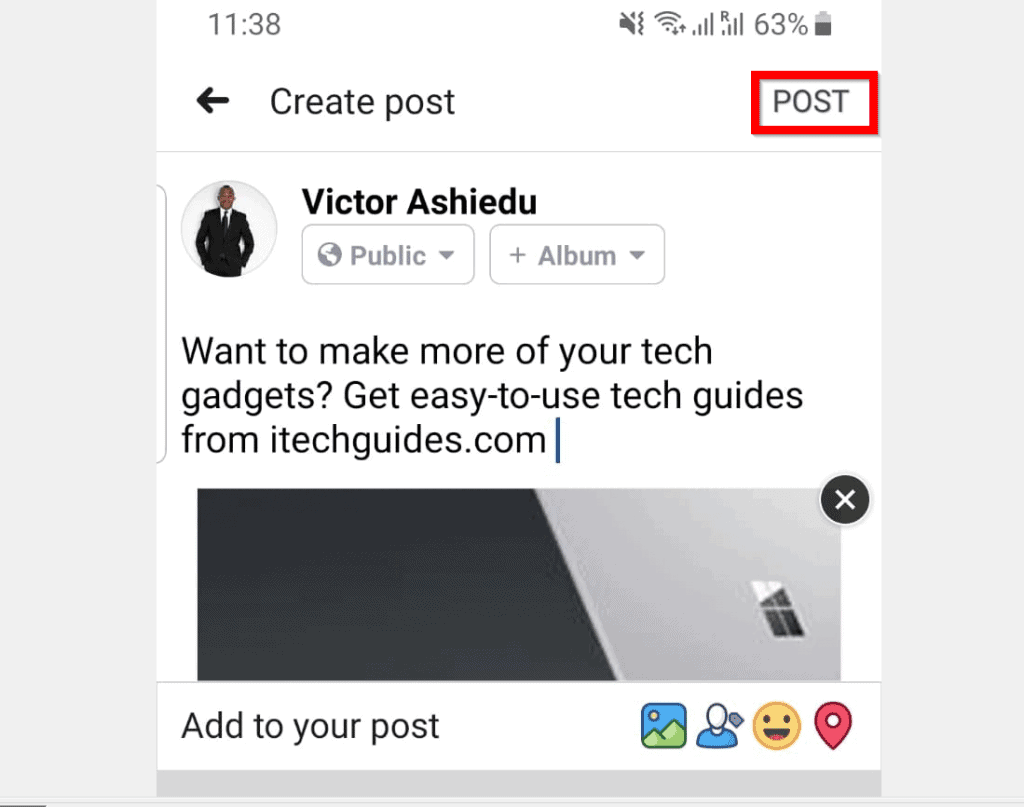
Task: Click the battery icon in status bar
Action: click(x=823, y=24)
